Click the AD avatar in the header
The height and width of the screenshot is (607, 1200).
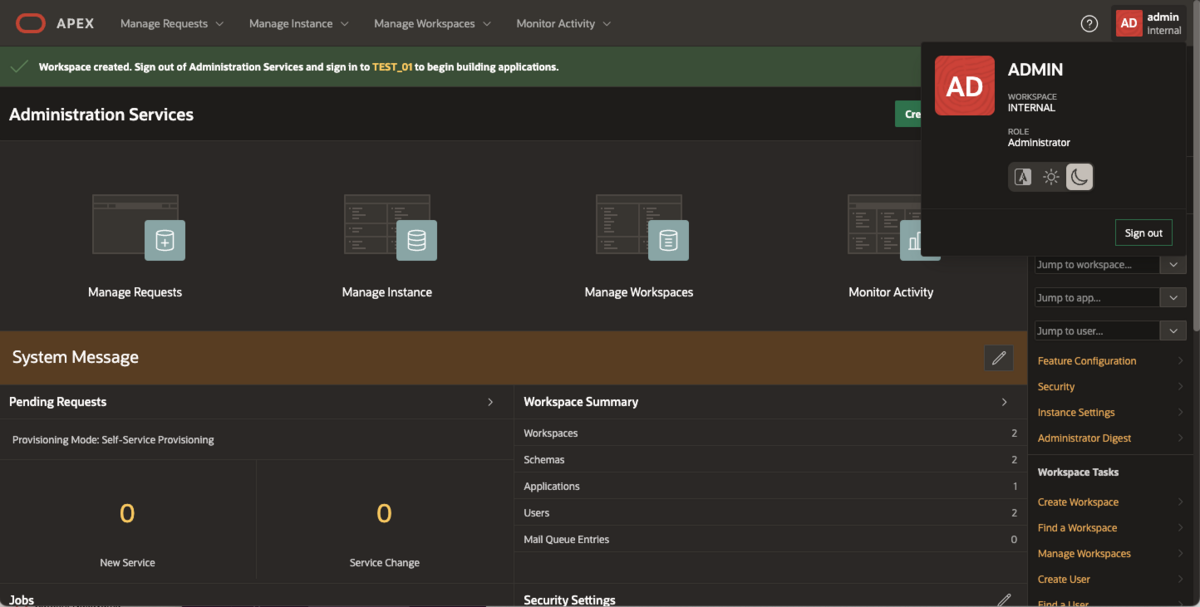(1129, 23)
